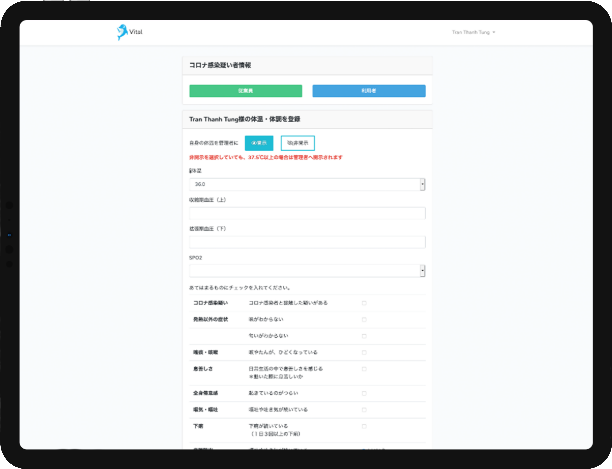Viewport: 612px width, 469px height.
Task: Check the コロナ感染疑い contact checkbox
Action: [x=364, y=302]
